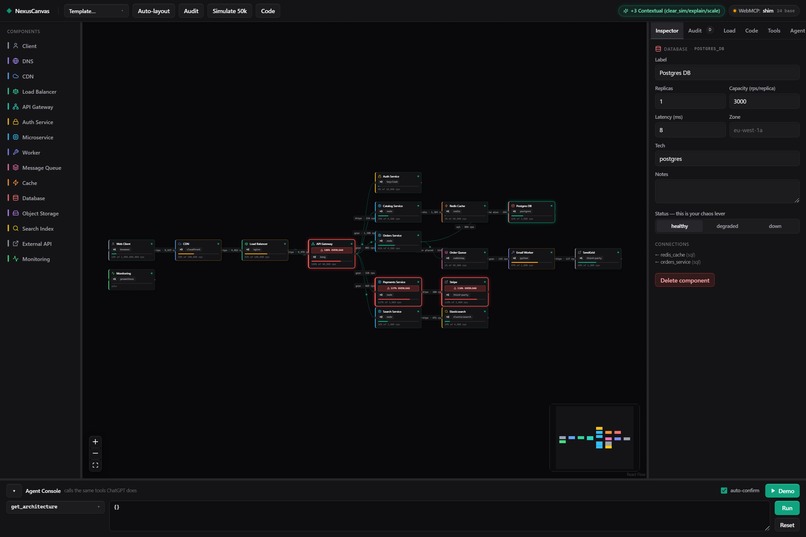Pick the Object Storage component
This screenshot has width=806, height=537.
point(41,213)
